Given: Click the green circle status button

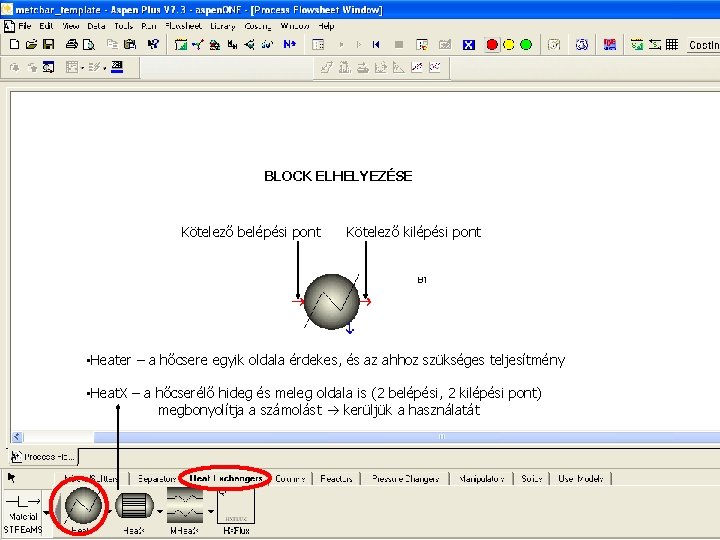Looking at the screenshot, I should point(526,45).
